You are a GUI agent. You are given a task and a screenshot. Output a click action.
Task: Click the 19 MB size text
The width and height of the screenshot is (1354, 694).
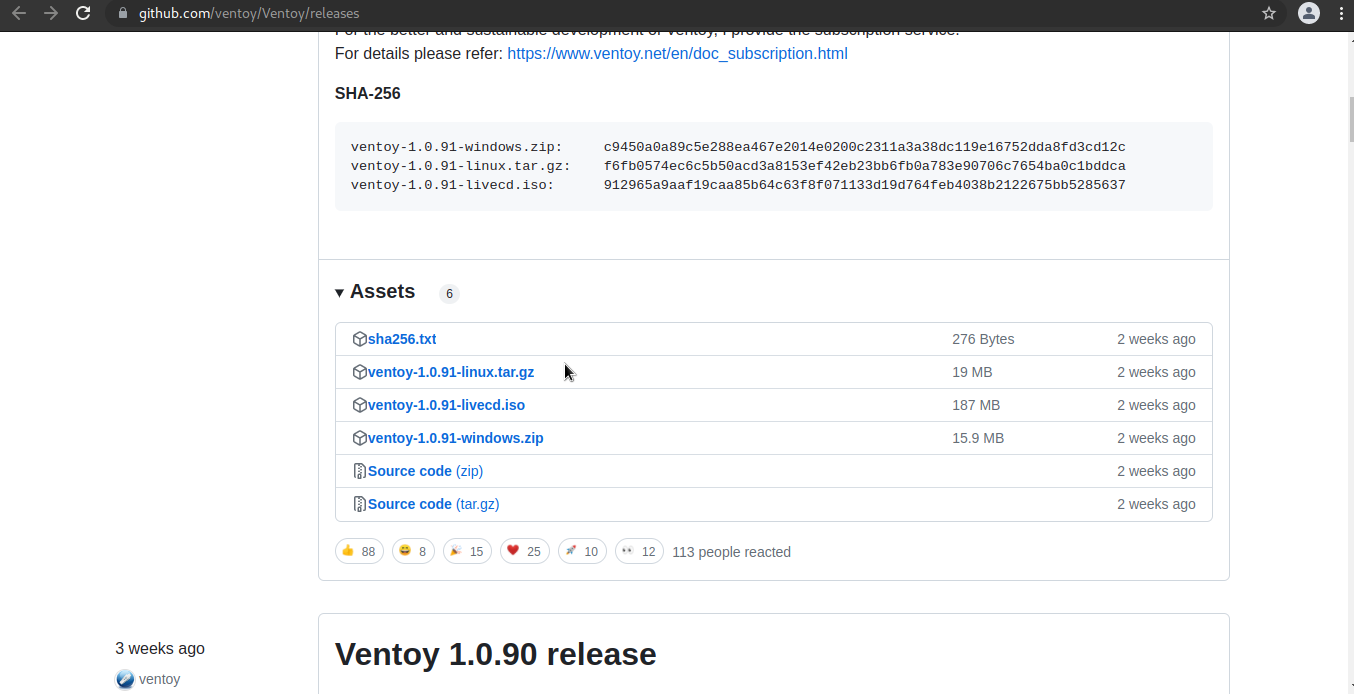pos(972,372)
